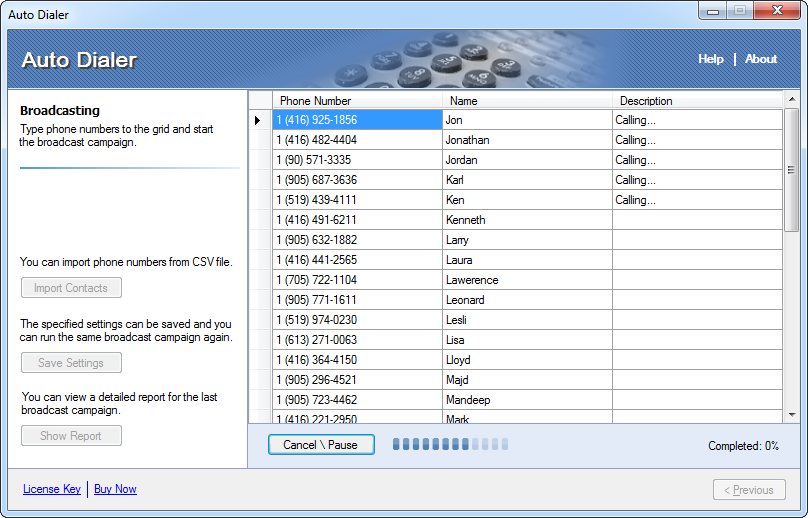808x518 pixels.
Task: Click the name cell Jordan
Action: tap(527, 160)
